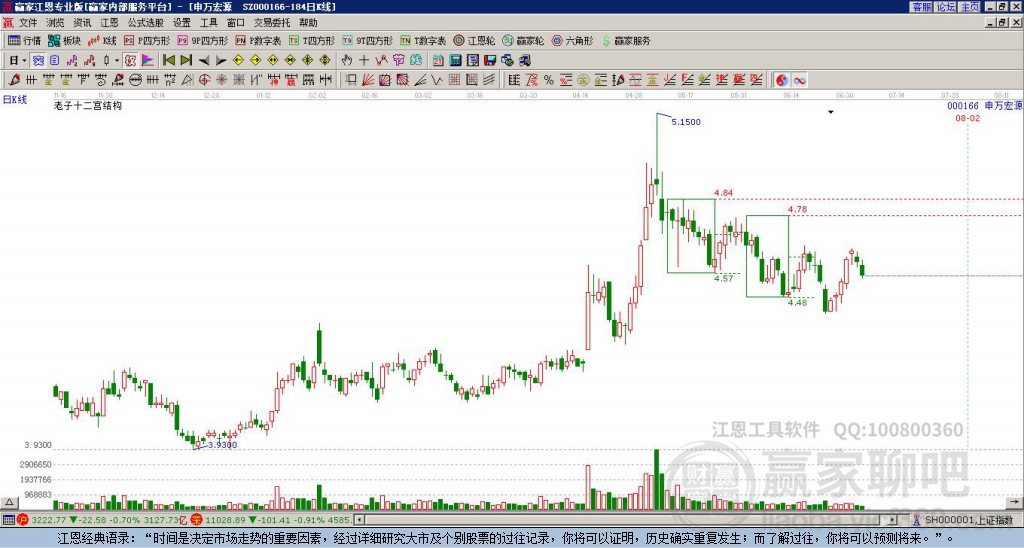Viewport: 1024px width, 548px height.
Task: Switch to the K线 chart view
Action: point(102,40)
